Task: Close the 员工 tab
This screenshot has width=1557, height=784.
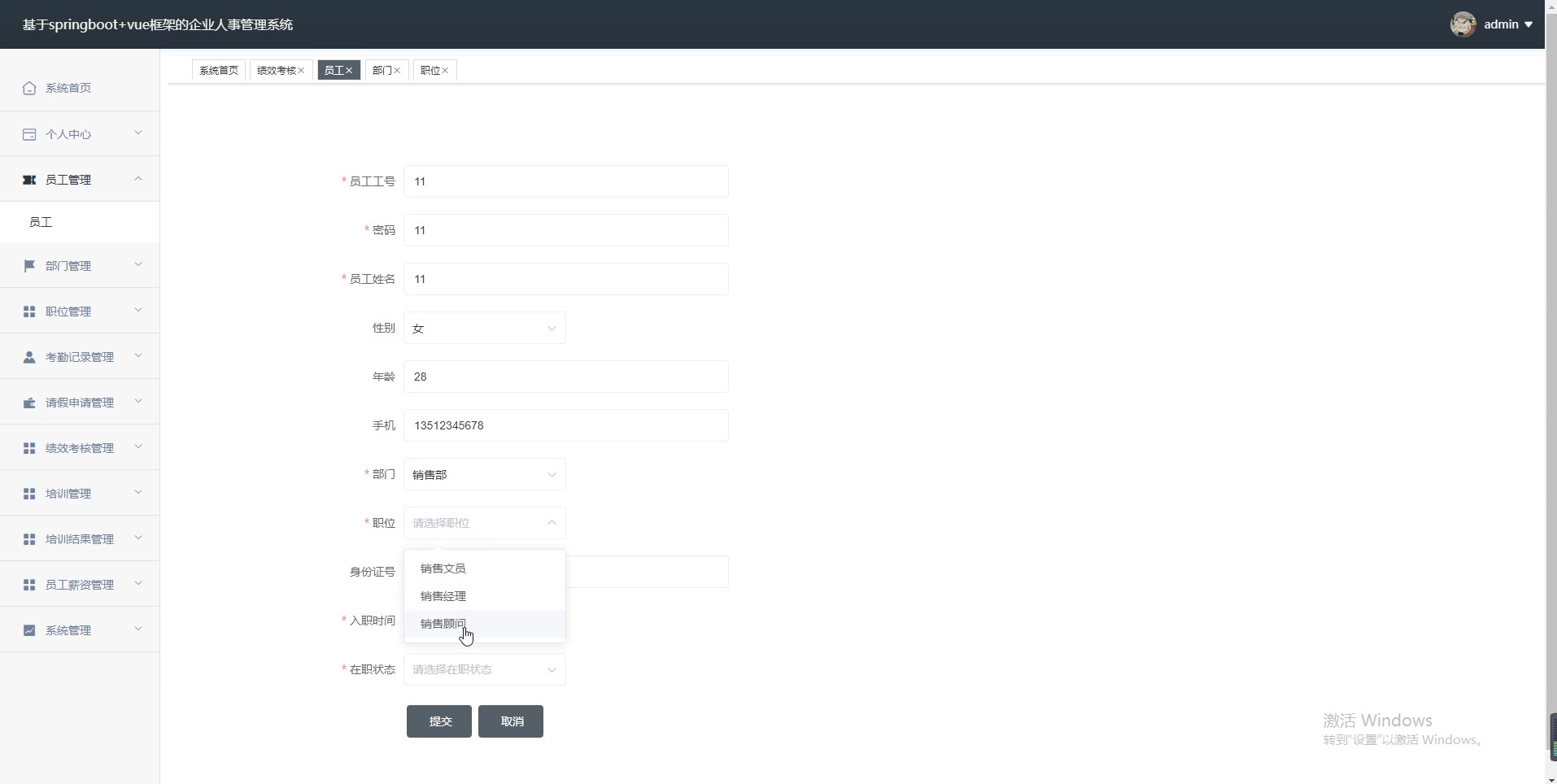Action: (x=349, y=71)
